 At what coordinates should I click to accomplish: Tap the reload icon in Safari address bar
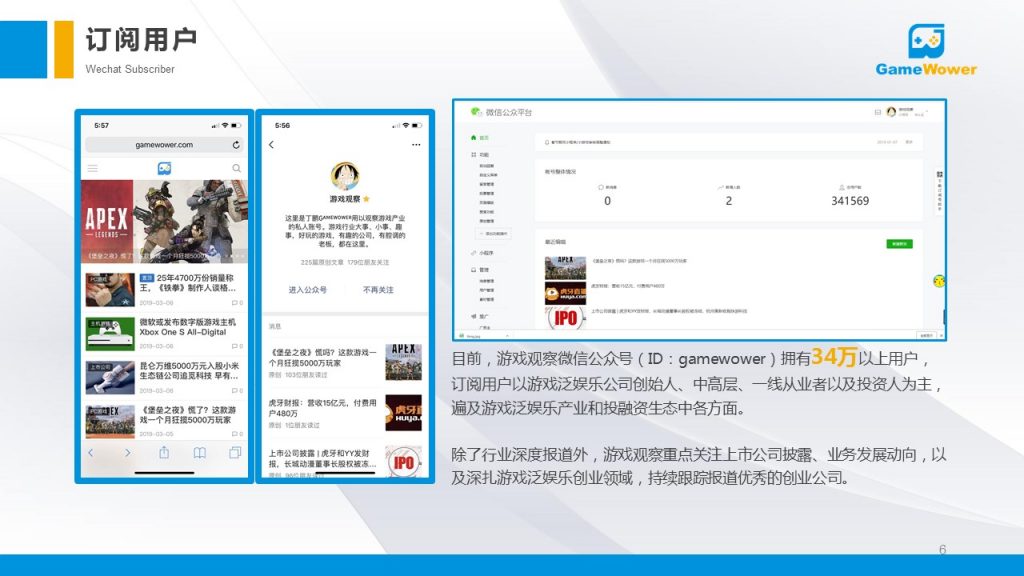pyautogui.click(x=236, y=144)
